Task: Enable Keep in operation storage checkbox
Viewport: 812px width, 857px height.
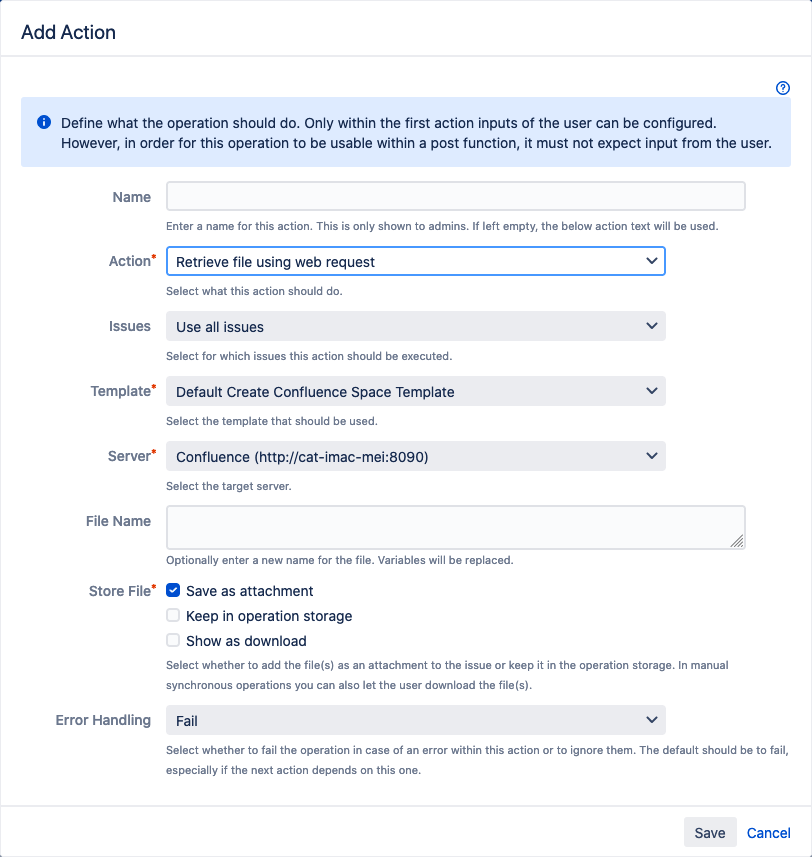Action: click(x=174, y=616)
